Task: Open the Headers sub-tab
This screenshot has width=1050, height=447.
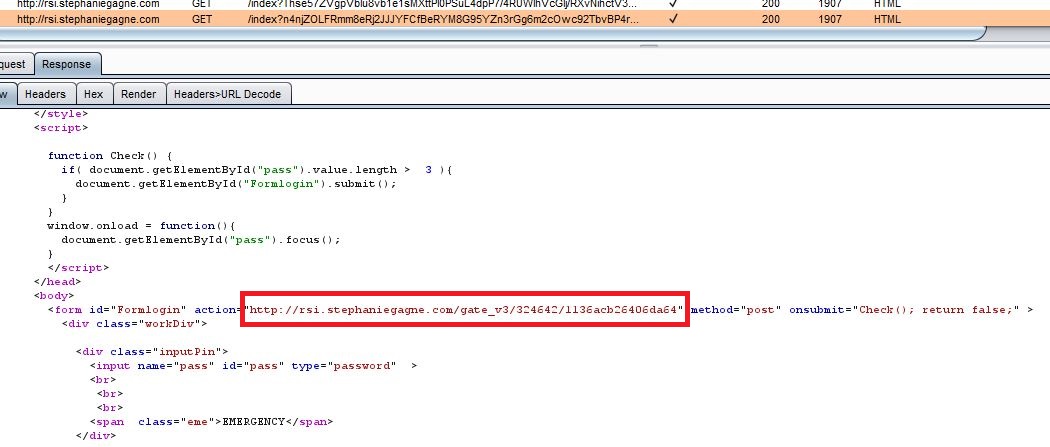Action: pos(46,94)
